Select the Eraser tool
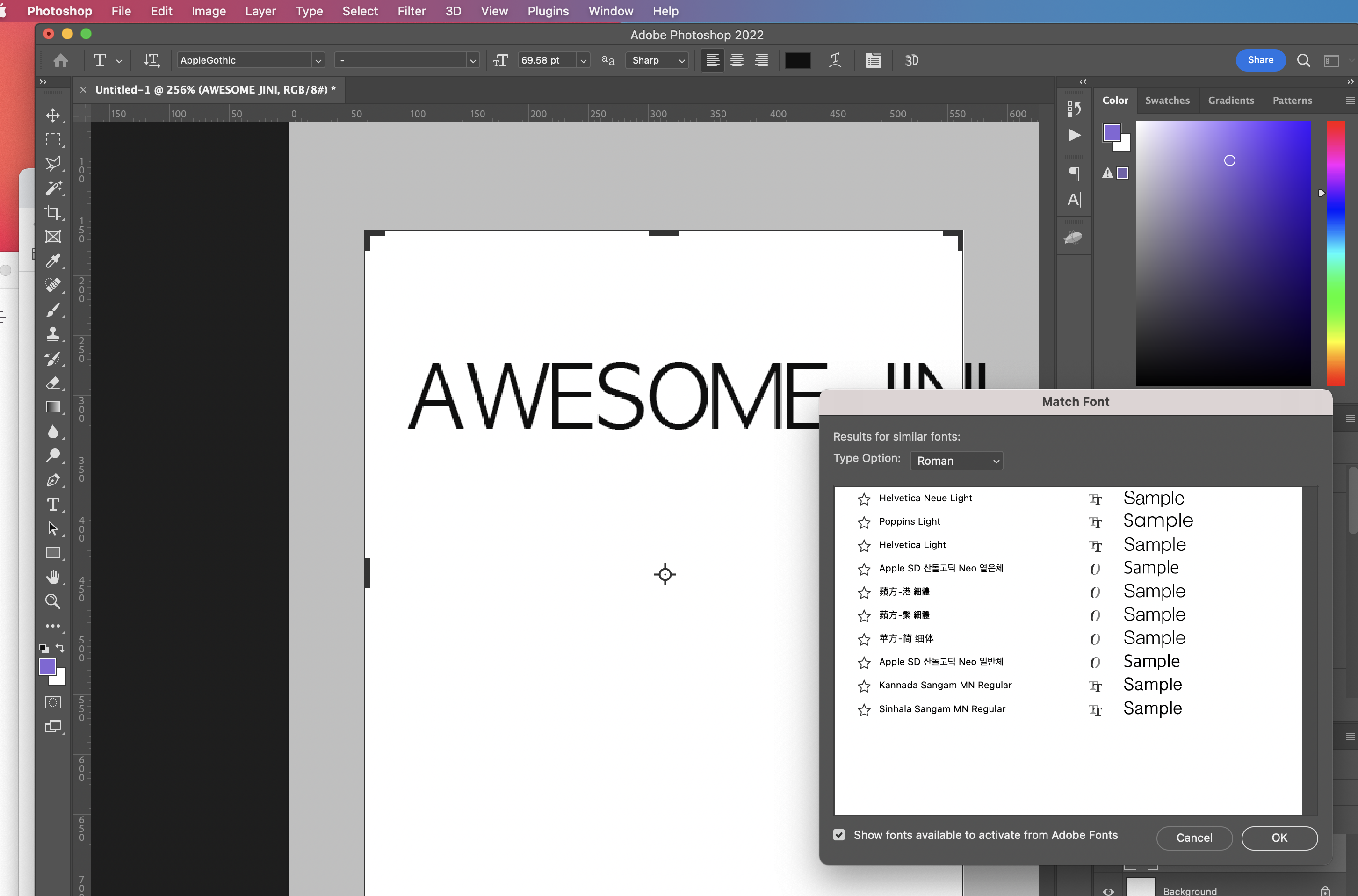This screenshot has height=896, width=1358. (53, 383)
